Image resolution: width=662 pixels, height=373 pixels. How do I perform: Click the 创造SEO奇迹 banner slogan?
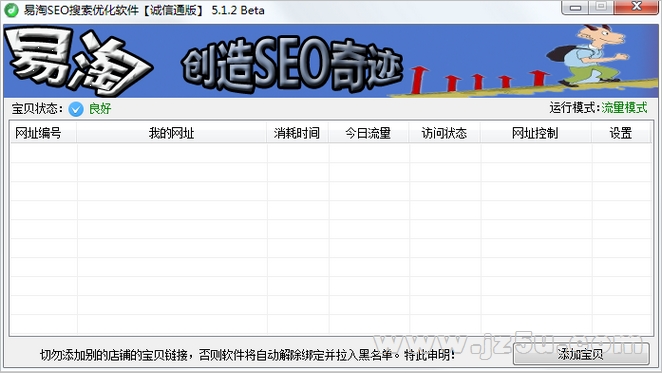coord(292,64)
